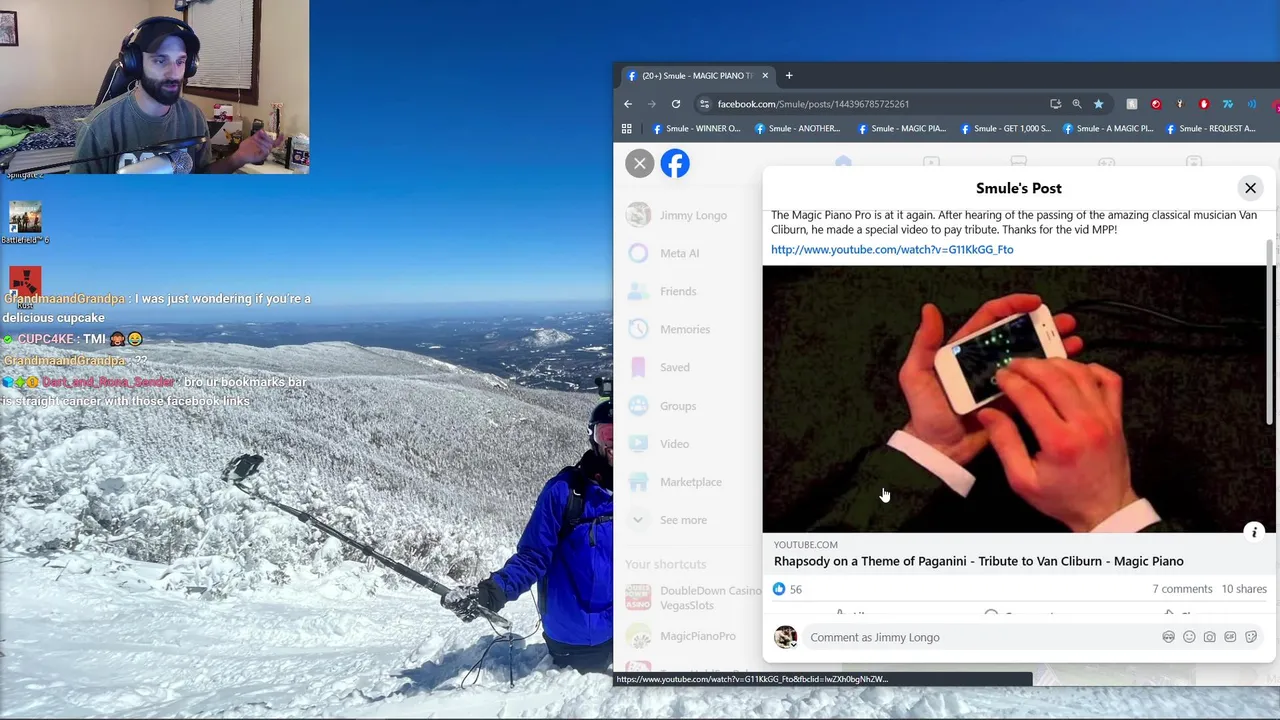
Task: Open Video from the sidebar
Action: click(658, 444)
